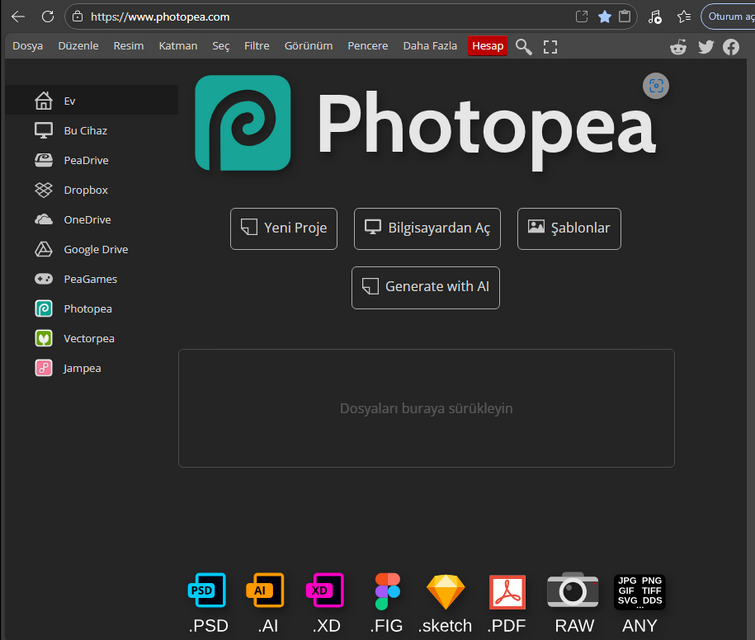This screenshot has width=755, height=640.
Task: Open Photopea's Twitter page icon
Action: [x=705, y=46]
